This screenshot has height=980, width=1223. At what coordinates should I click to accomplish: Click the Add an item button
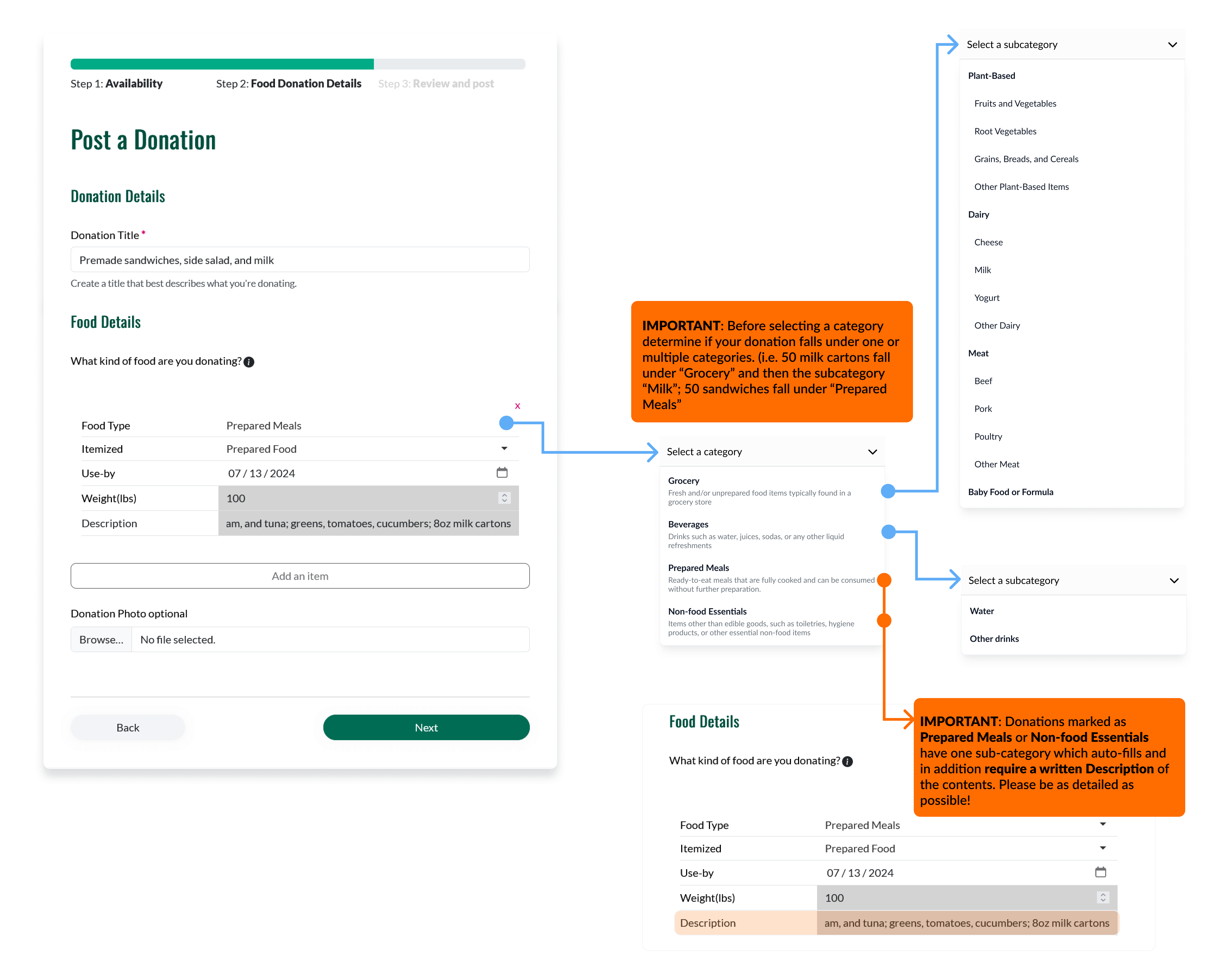pos(299,576)
